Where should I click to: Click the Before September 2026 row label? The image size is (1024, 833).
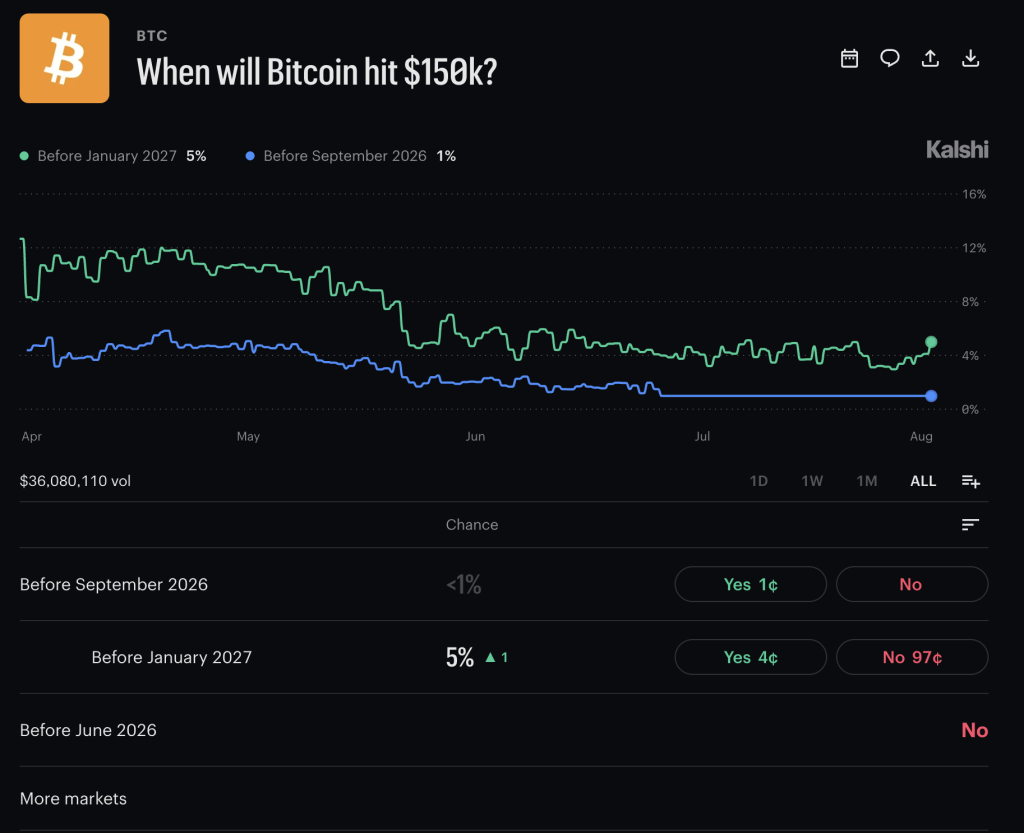coord(114,584)
